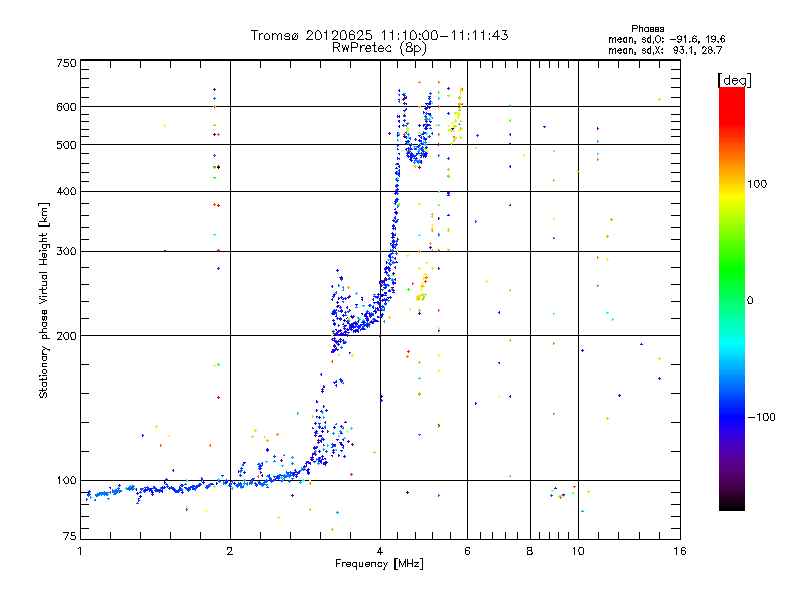Click y-axis tick label "500"

click(x=66, y=145)
